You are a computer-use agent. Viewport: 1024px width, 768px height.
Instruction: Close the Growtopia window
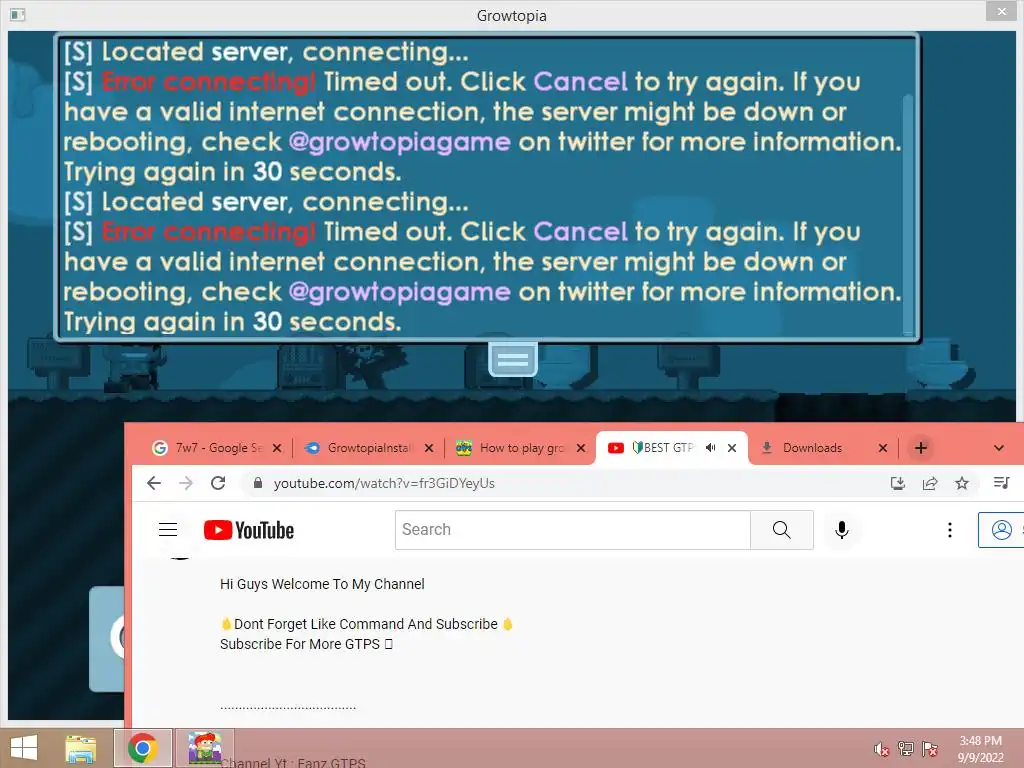(x=1002, y=11)
